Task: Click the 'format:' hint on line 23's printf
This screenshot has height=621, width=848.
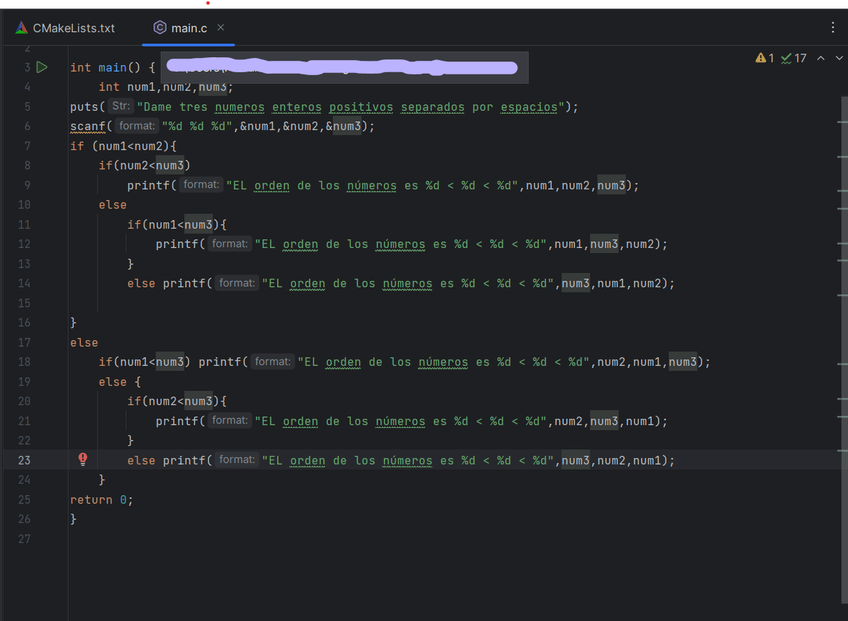Action: coord(237,460)
